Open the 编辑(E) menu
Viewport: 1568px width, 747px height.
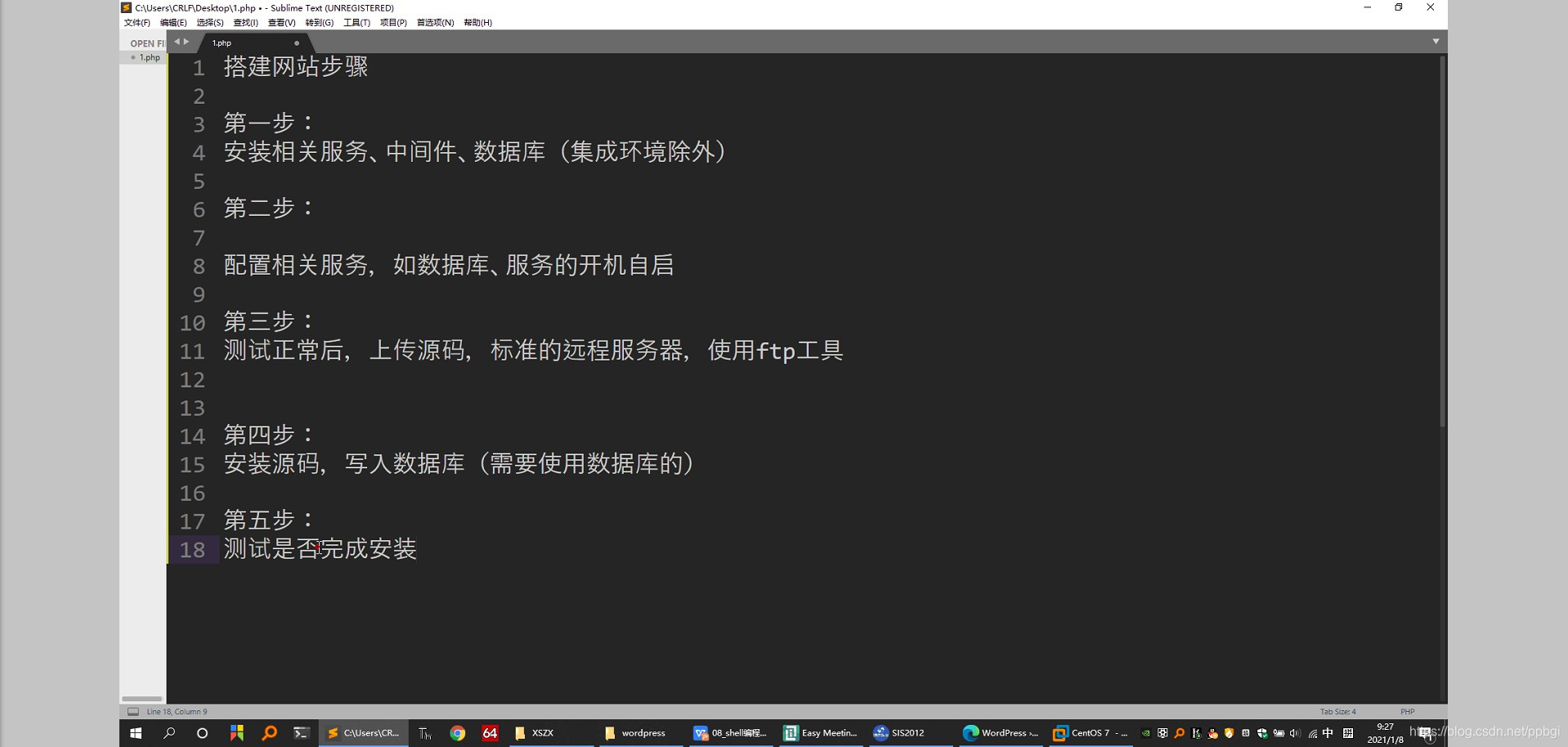(173, 23)
